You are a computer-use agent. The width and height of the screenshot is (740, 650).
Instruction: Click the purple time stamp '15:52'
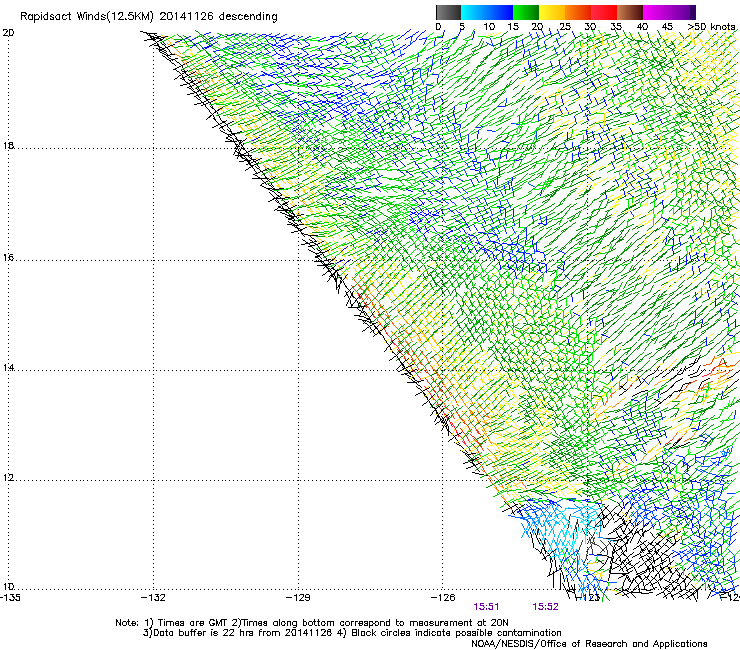(x=545, y=607)
